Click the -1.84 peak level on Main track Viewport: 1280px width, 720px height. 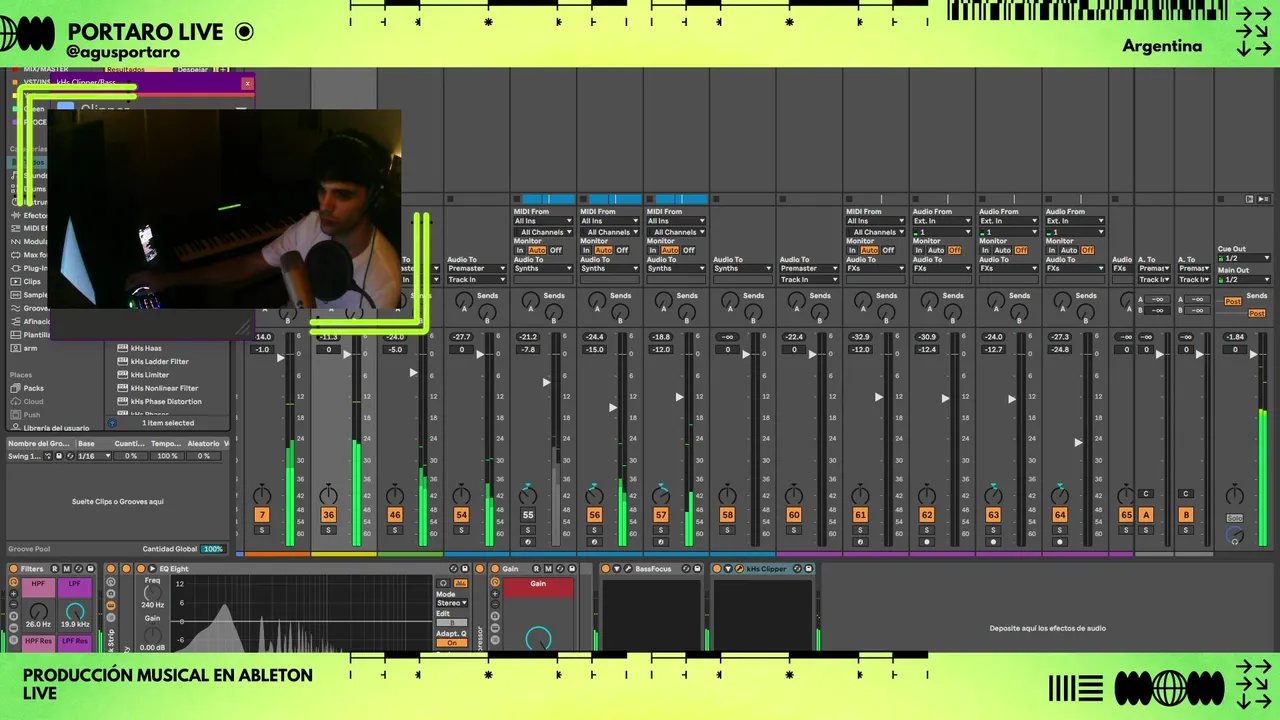point(1235,337)
